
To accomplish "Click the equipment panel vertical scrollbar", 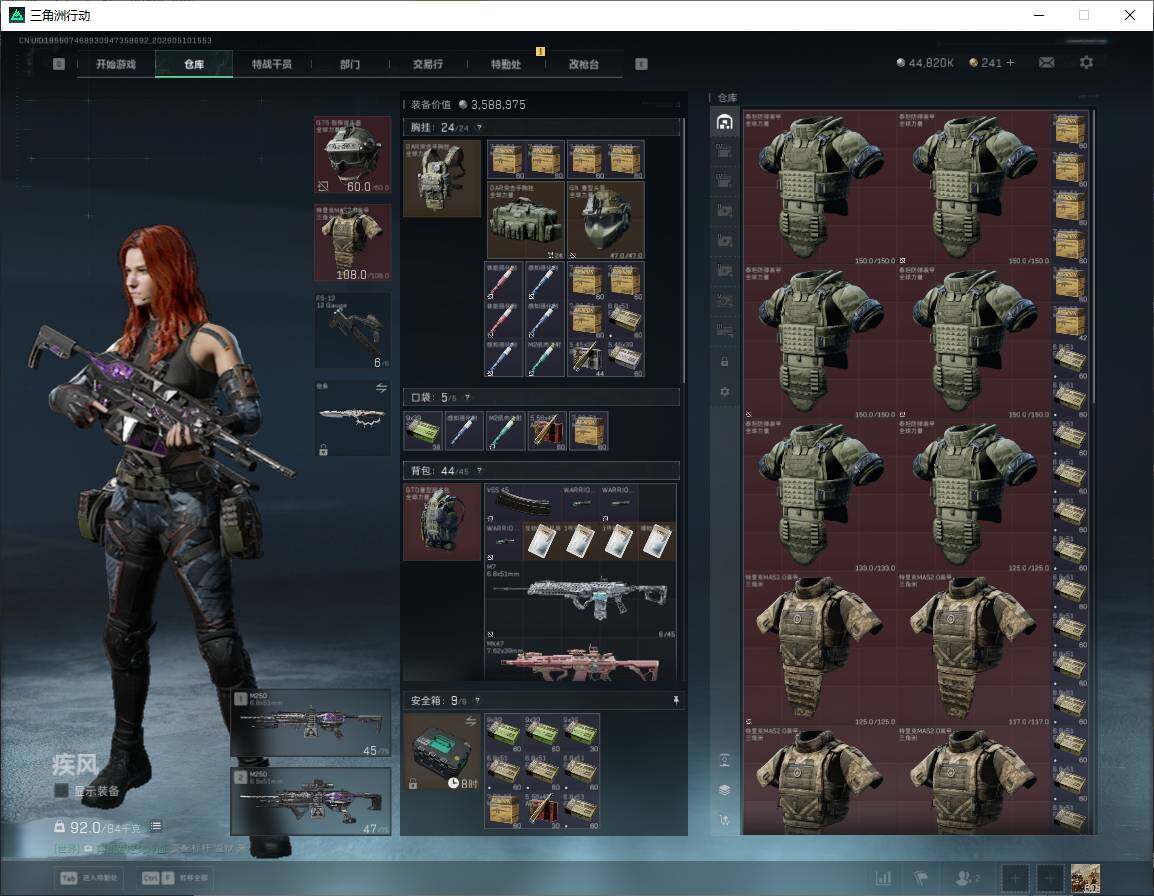I will pyautogui.click(x=684, y=250).
